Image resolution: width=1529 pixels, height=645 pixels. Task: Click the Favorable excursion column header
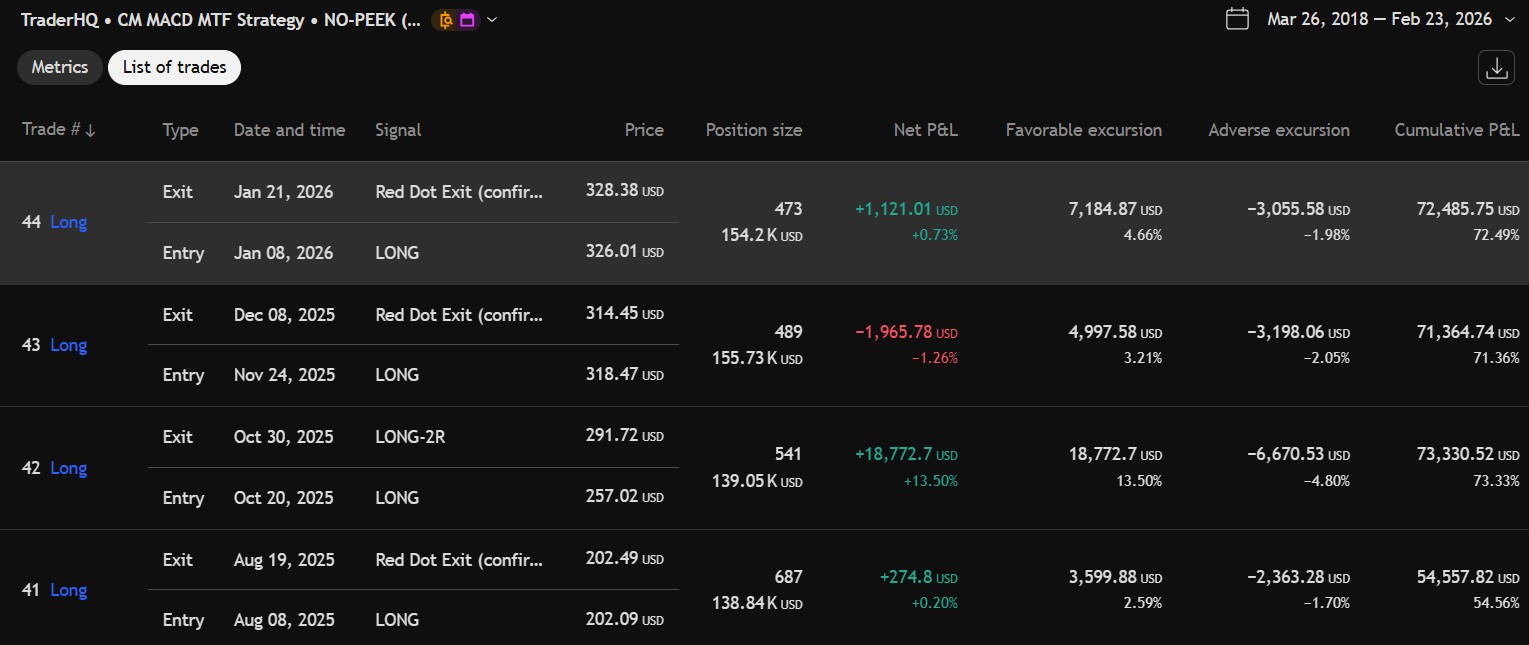[1084, 130]
